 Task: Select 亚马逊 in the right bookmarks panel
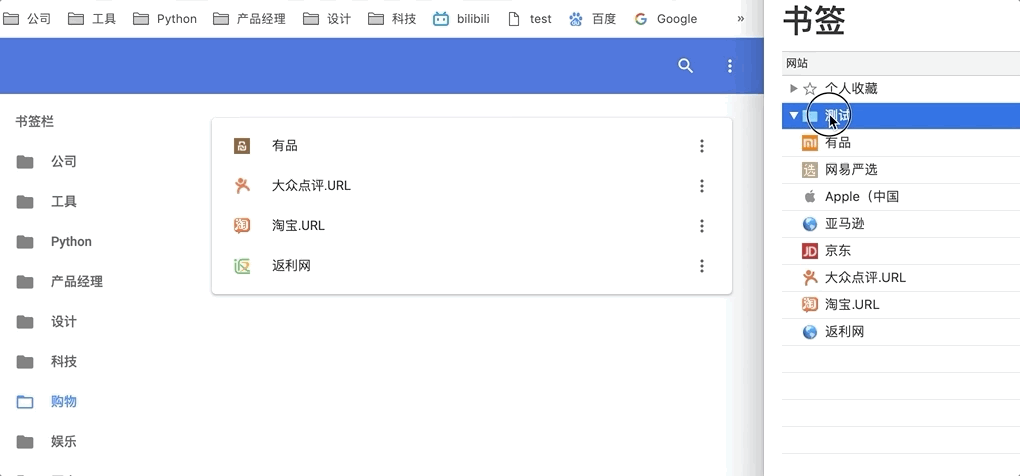(x=901, y=224)
